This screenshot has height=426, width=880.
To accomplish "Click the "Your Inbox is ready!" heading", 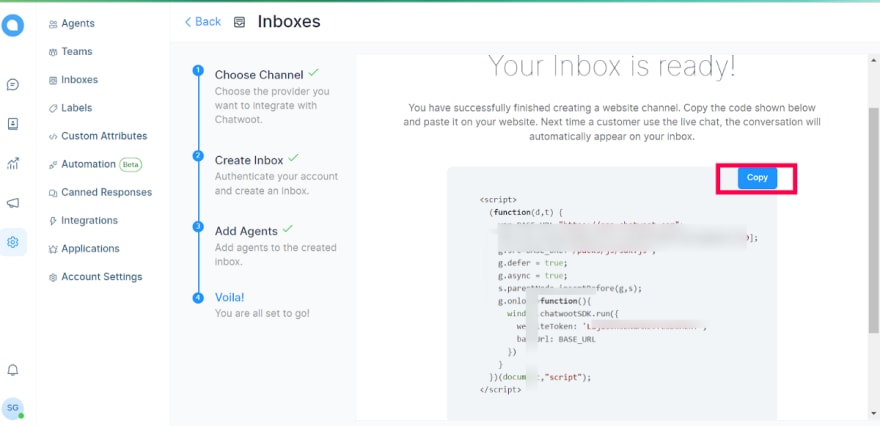I will (612, 67).
